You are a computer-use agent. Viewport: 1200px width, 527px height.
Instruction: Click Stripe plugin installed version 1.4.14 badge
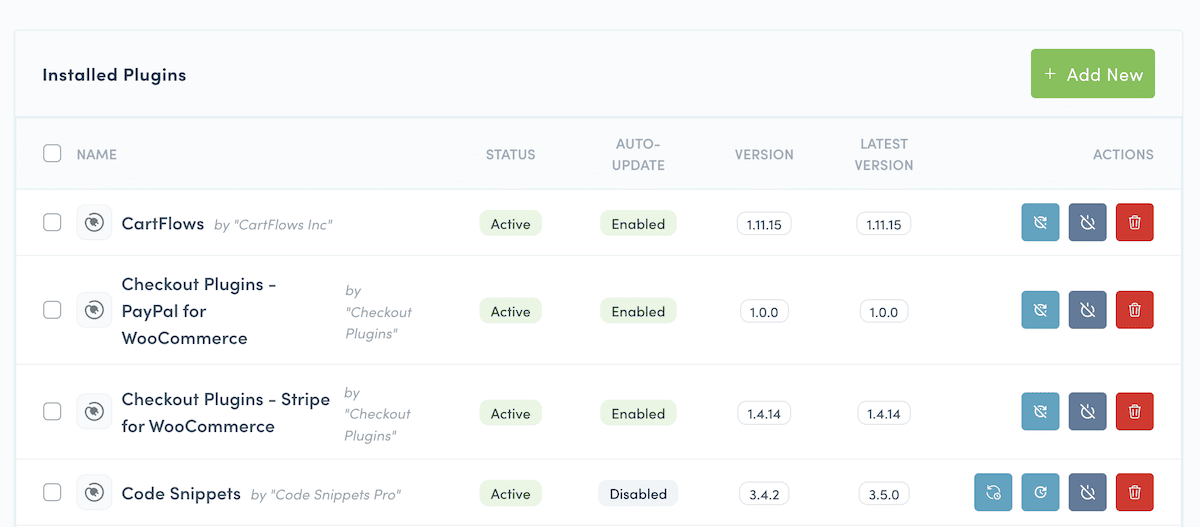coord(764,413)
